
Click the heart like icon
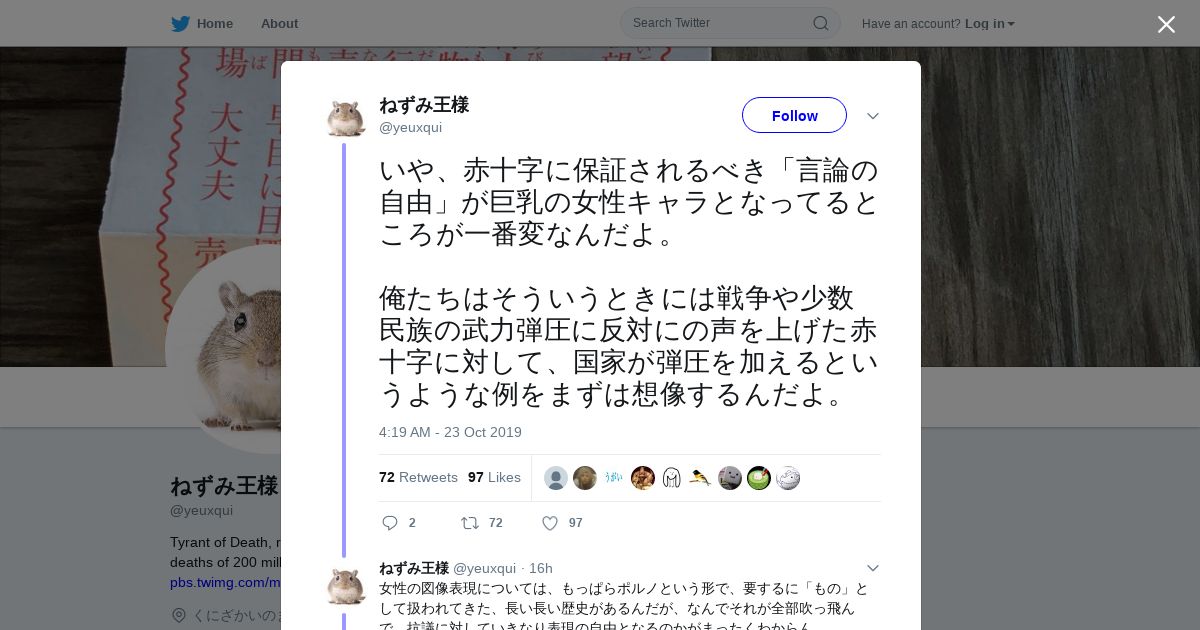549,523
